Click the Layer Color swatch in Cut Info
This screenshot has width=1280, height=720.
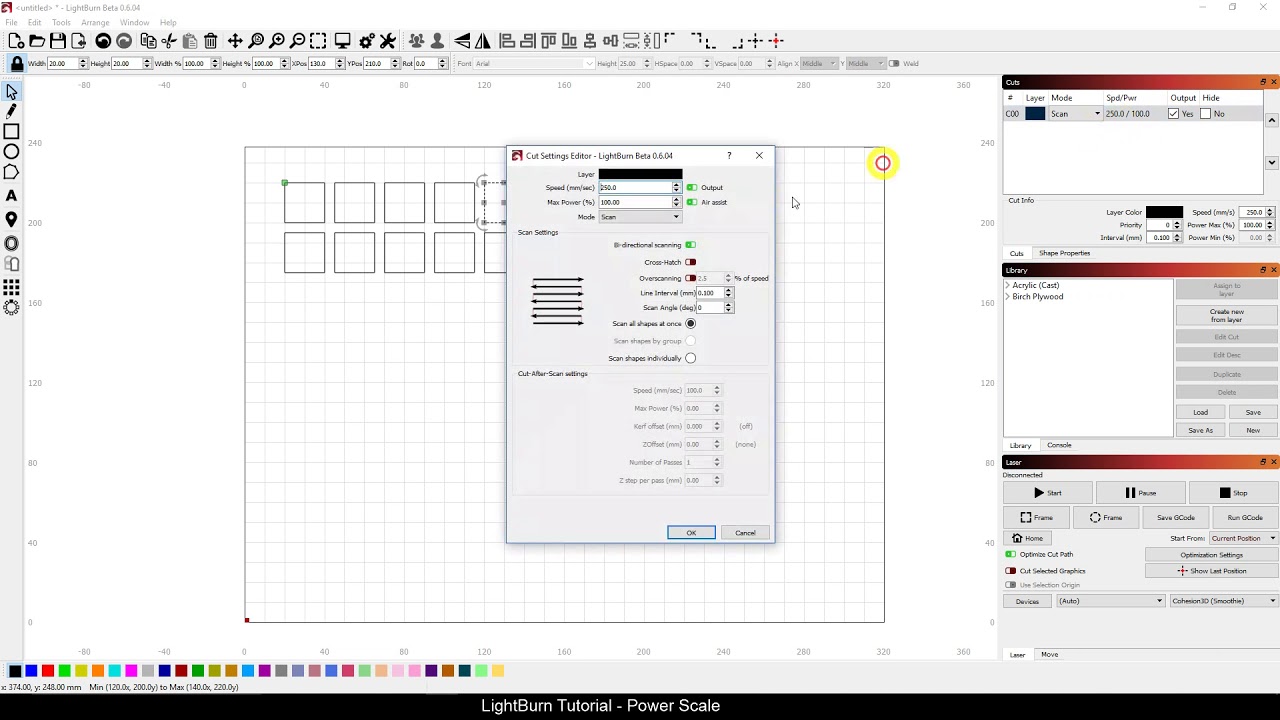(x=1164, y=212)
